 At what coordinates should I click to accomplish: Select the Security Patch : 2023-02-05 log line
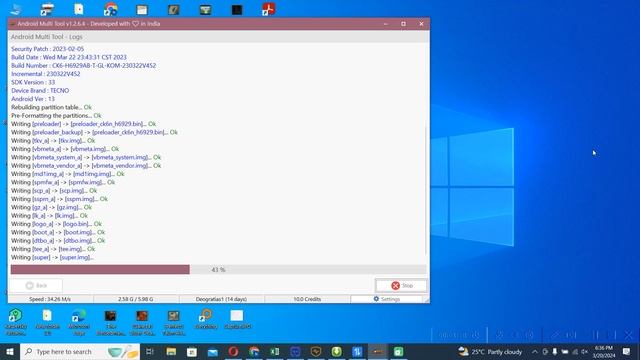point(47,49)
